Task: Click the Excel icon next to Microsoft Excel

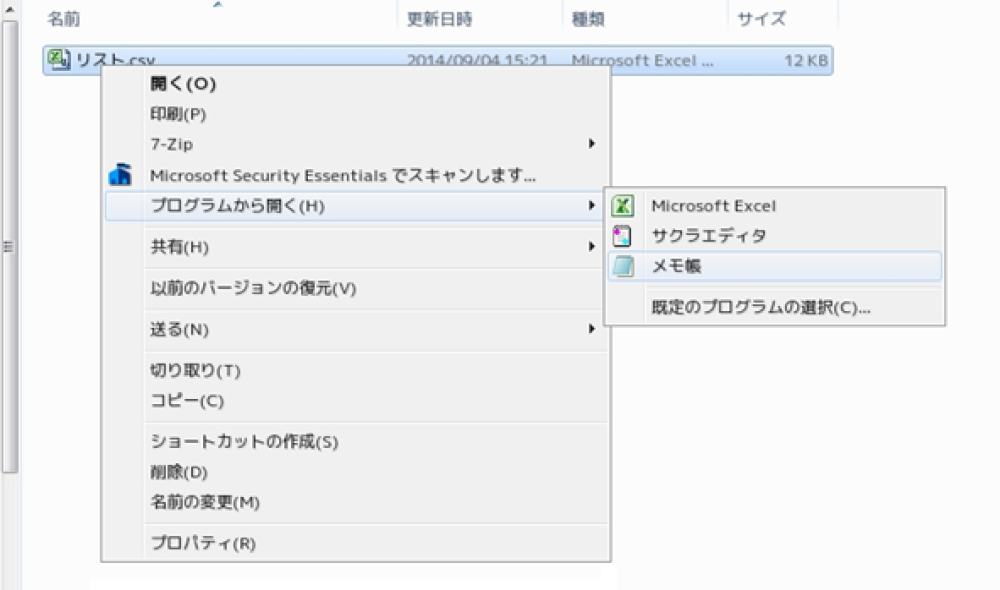Action: click(x=622, y=205)
